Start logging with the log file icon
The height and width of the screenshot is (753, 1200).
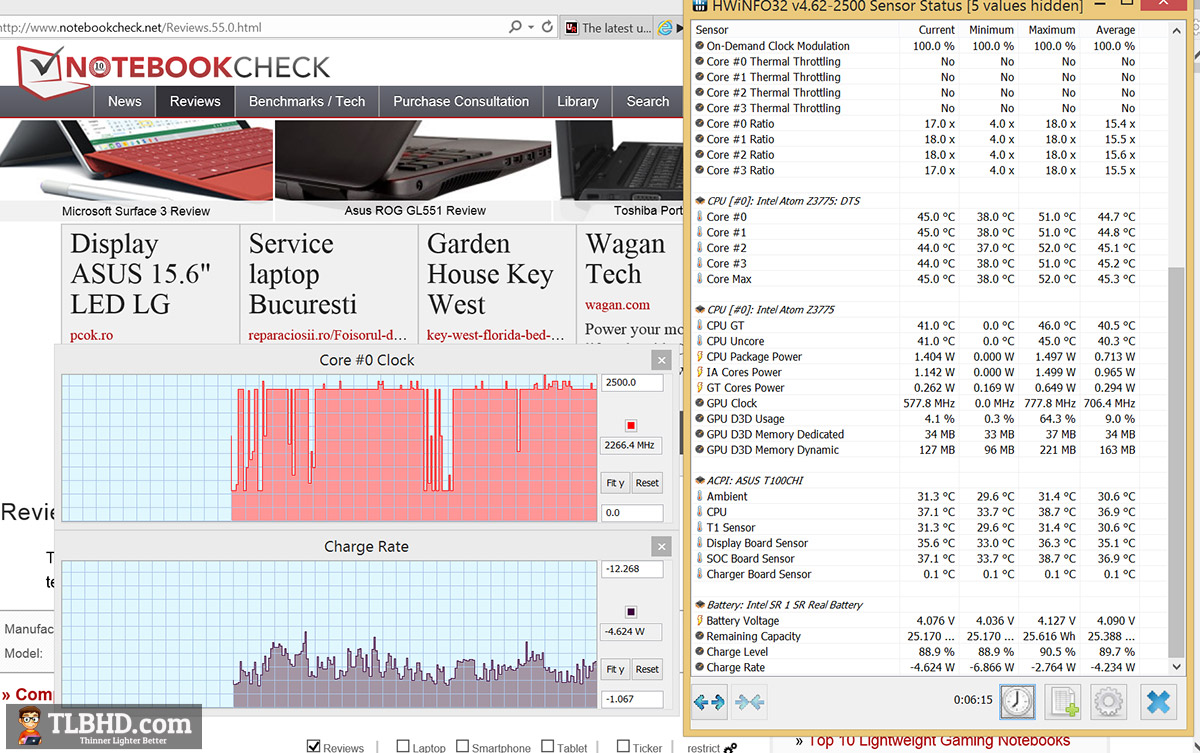1063,702
